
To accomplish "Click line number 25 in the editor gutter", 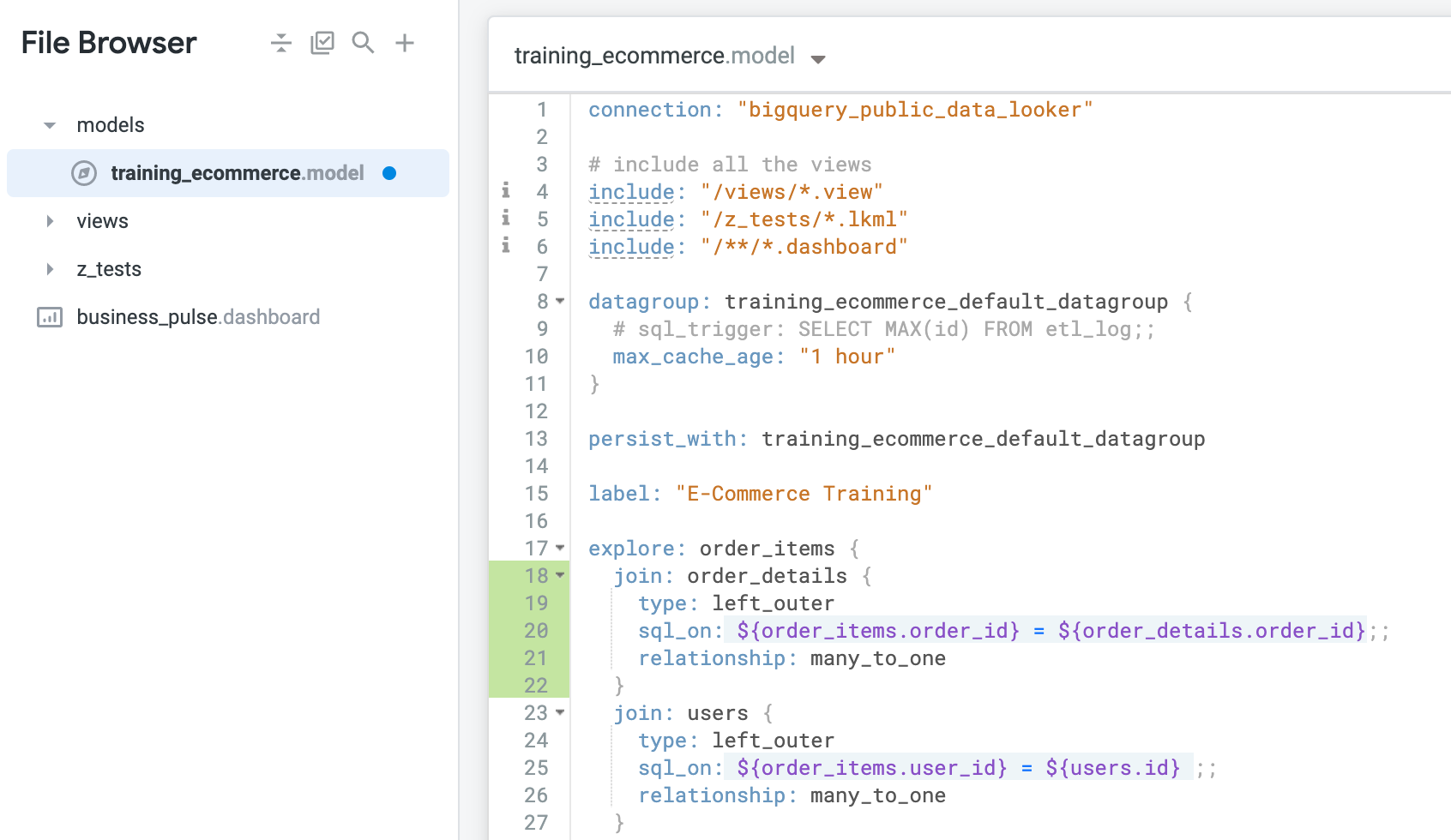I will pyautogui.click(x=536, y=768).
